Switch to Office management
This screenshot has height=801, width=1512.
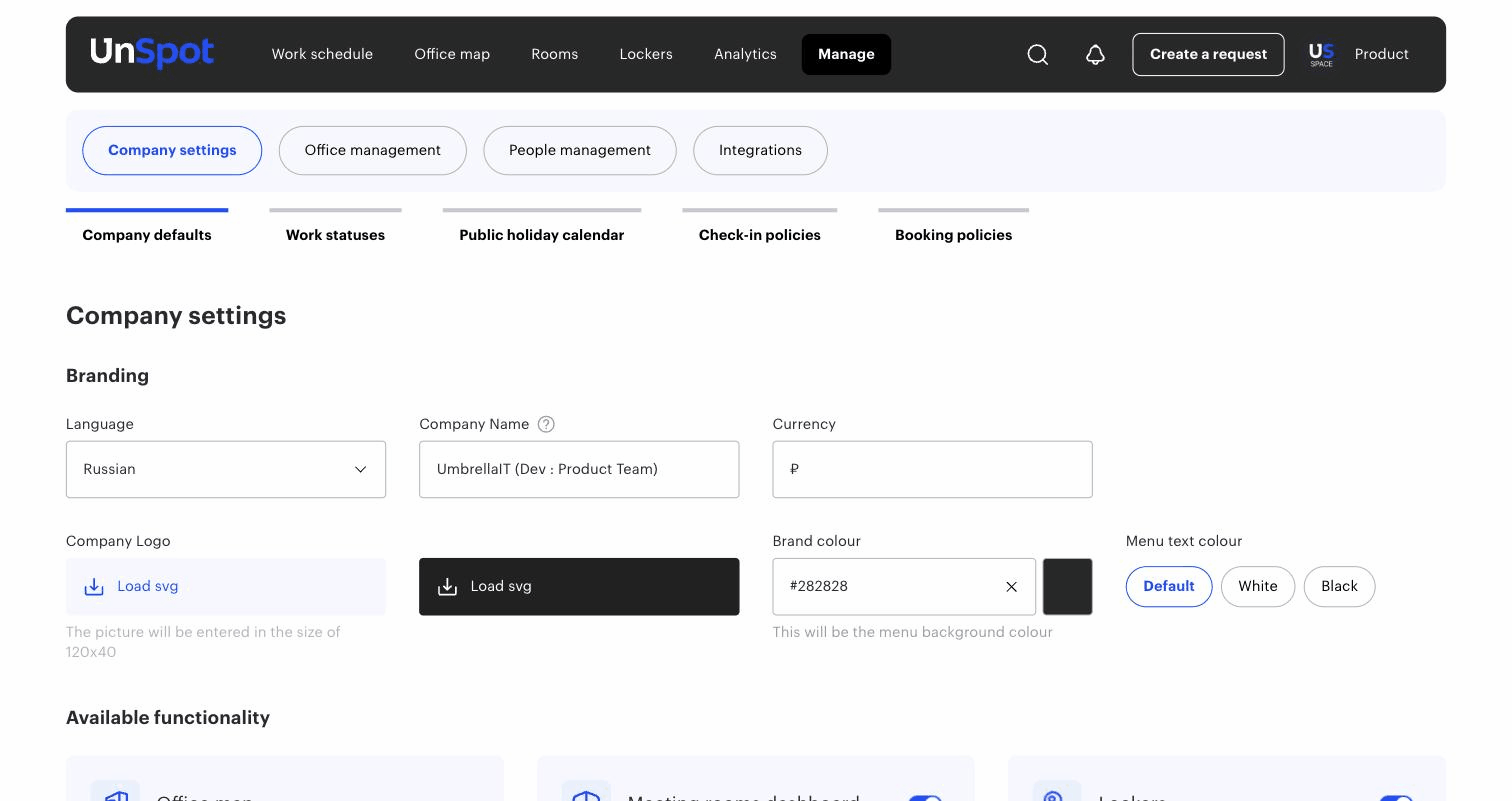tap(373, 150)
